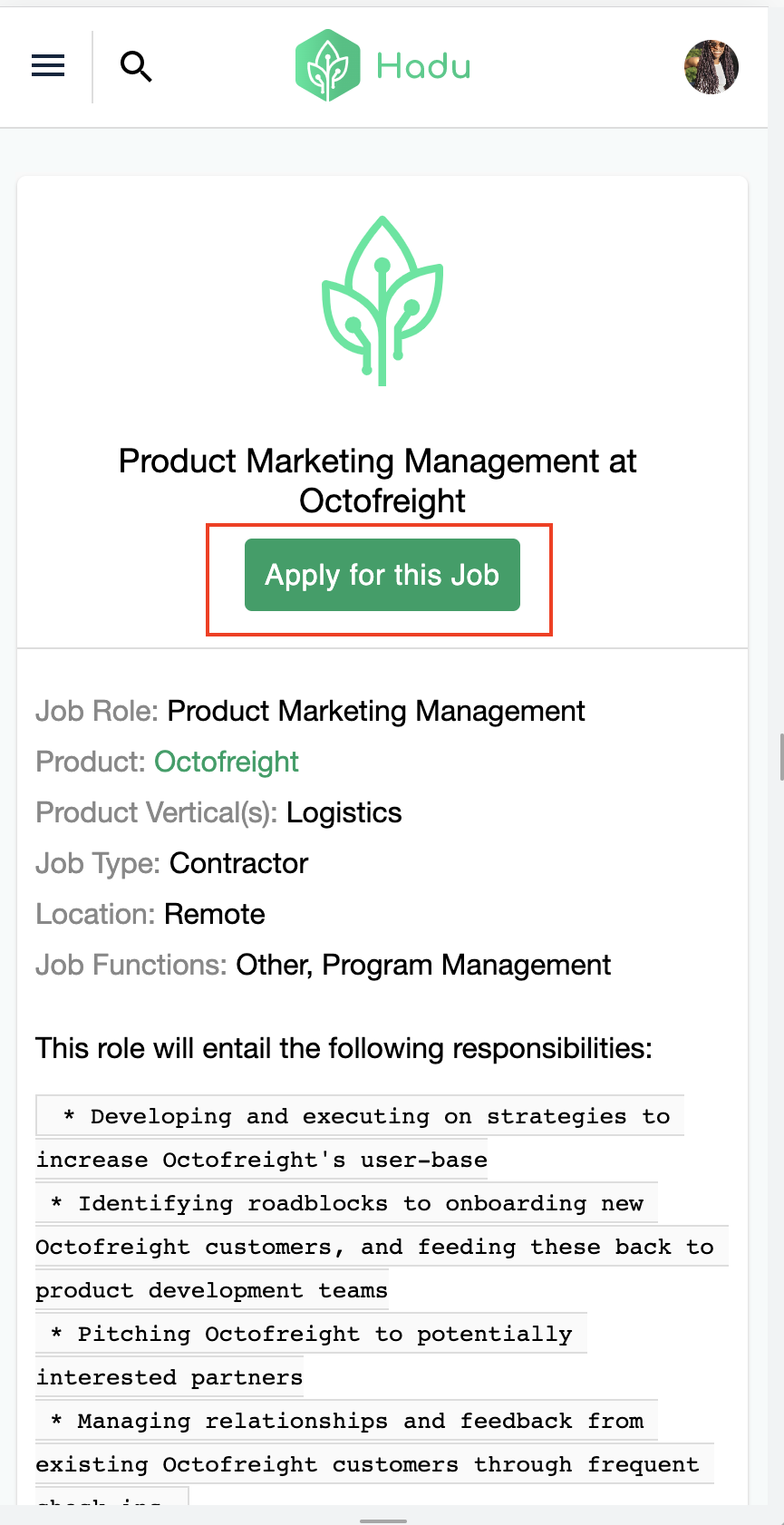Screen dimensions: 784x1525
Task: Click the Octofreight leaf logo image
Action: tap(382, 301)
